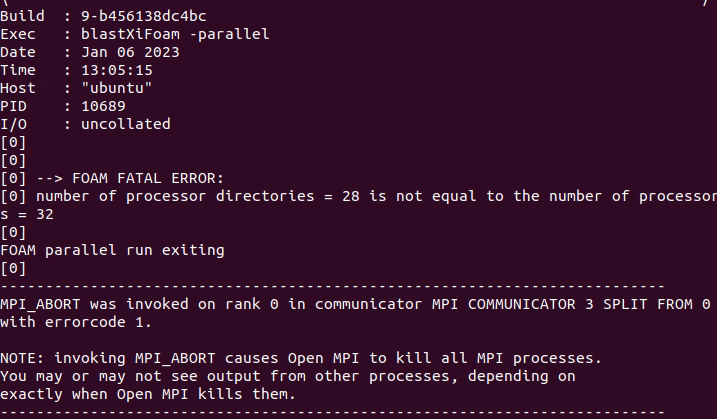Click the I/O value uncollated
Screen dimensions: 717x419
(124, 124)
